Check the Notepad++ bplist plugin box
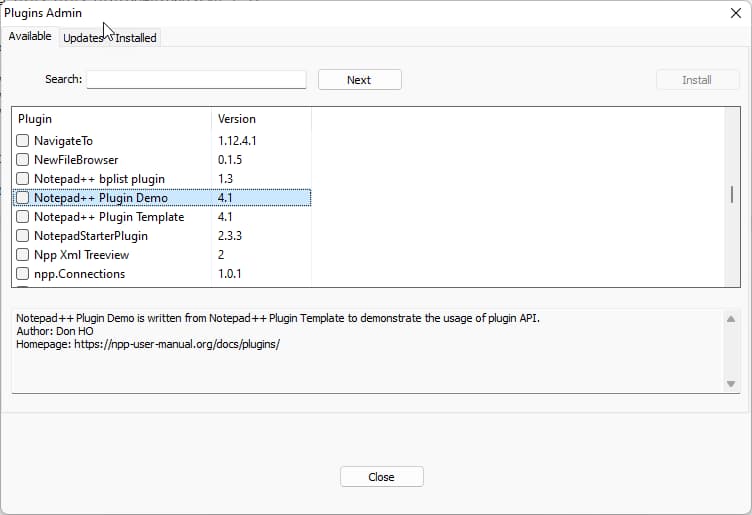752x515 pixels. click(23, 178)
